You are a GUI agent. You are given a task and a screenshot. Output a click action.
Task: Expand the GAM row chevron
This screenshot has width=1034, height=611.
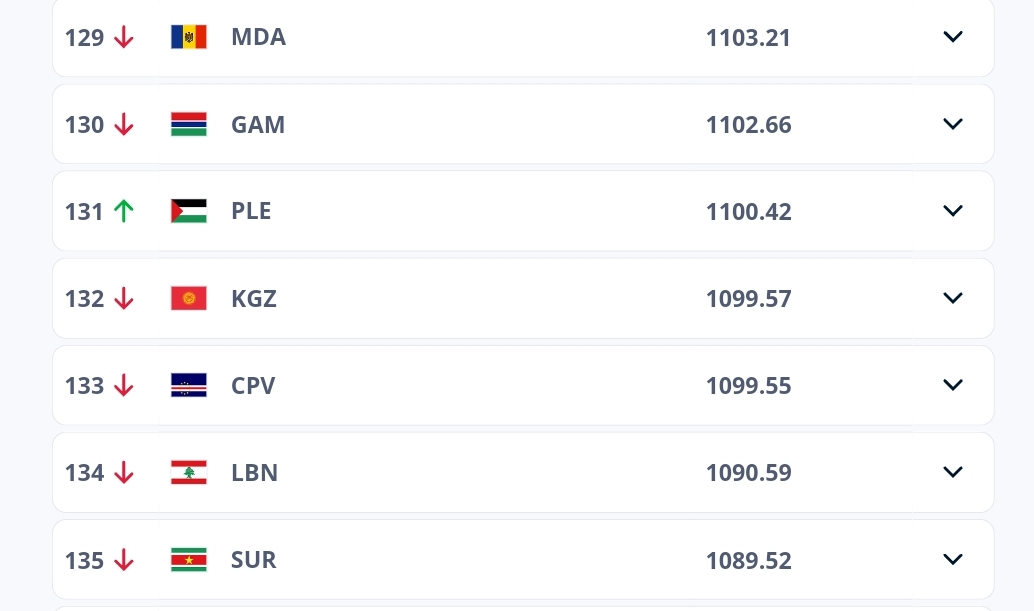coord(952,124)
